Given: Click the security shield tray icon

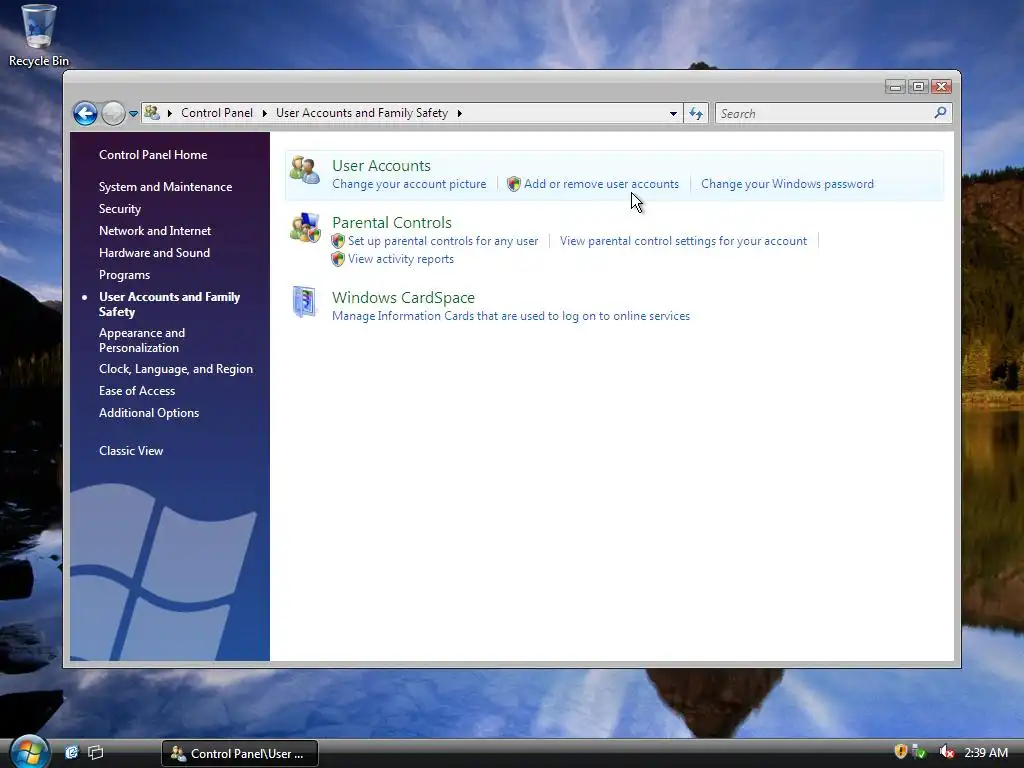Looking at the screenshot, I should pos(901,752).
